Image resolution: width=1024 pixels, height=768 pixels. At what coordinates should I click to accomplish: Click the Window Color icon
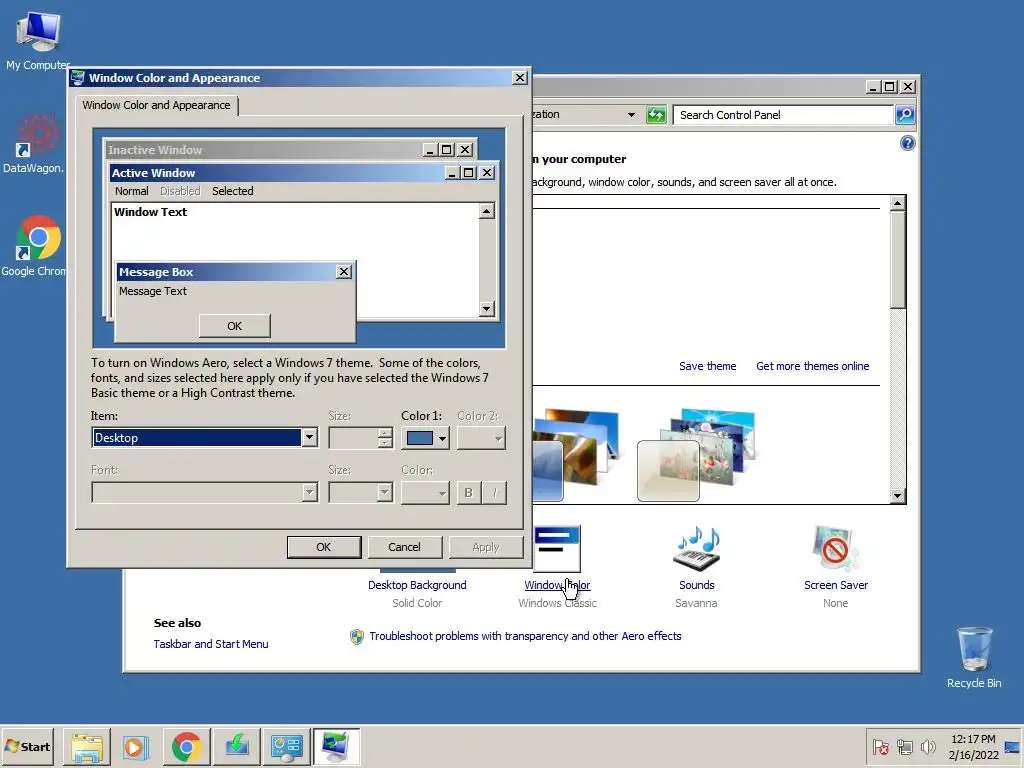[x=557, y=549]
